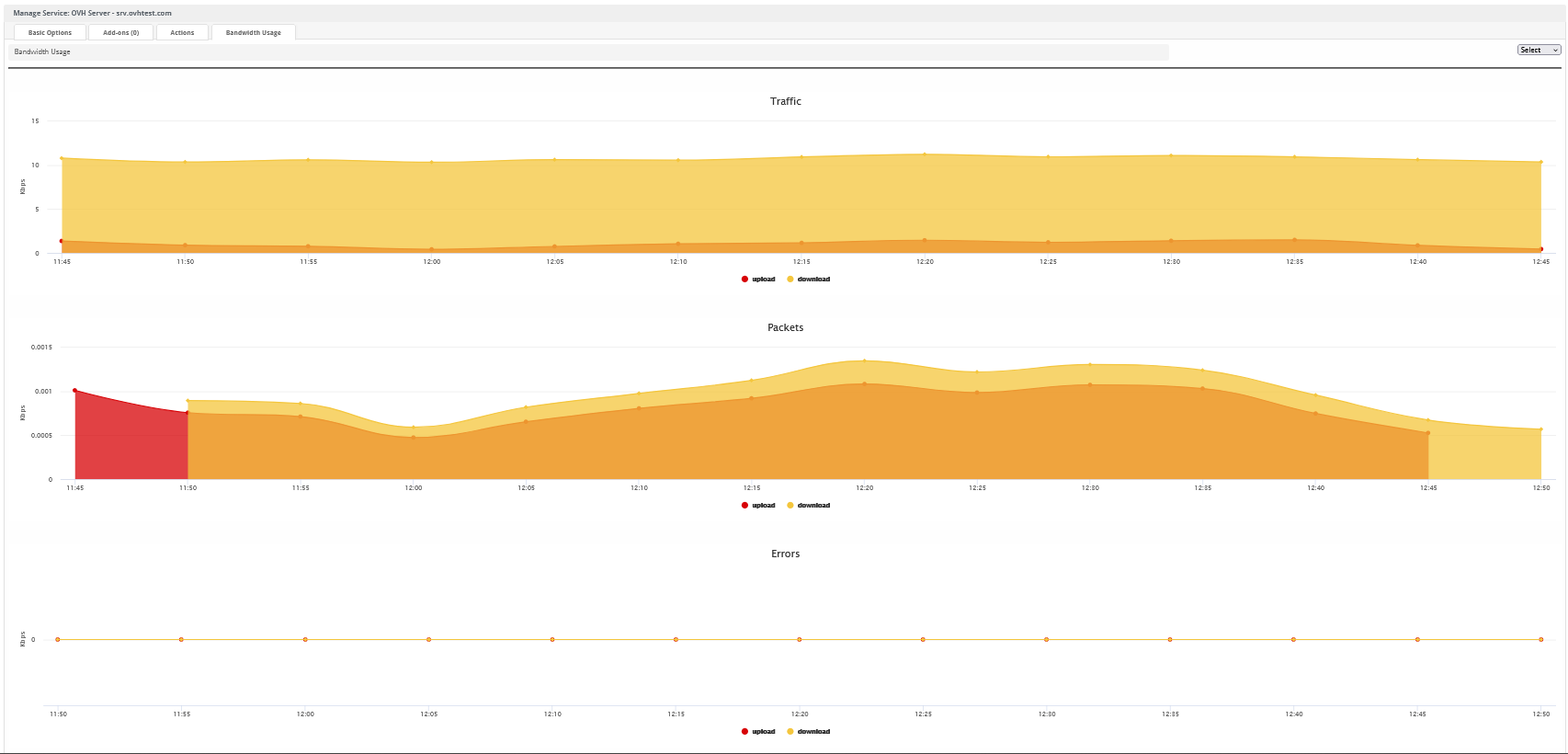Click the 11:50 upload point in Packets chart
The width and height of the screenshot is (1568, 754).
pyautogui.click(x=187, y=413)
